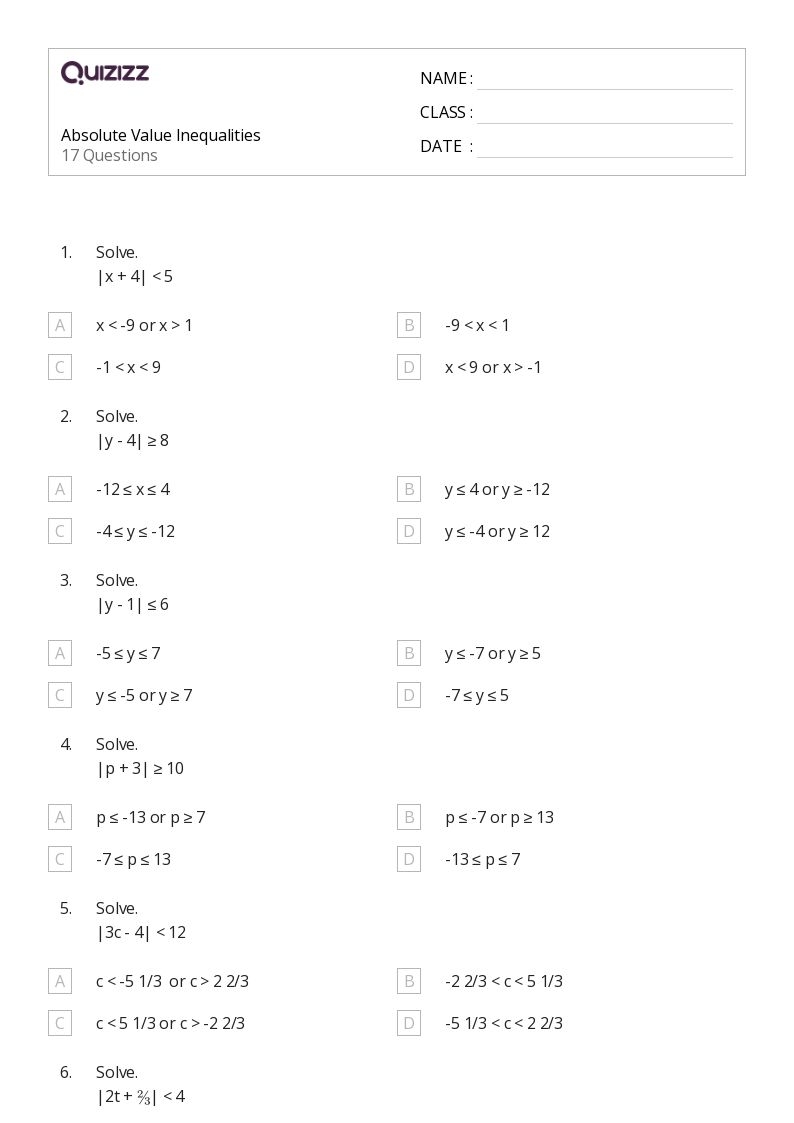The width and height of the screenshot is (794, 1123).
Task: Tick box C 'y ≤ -5 or y ≥ 7'
Action: click(60, 695)
